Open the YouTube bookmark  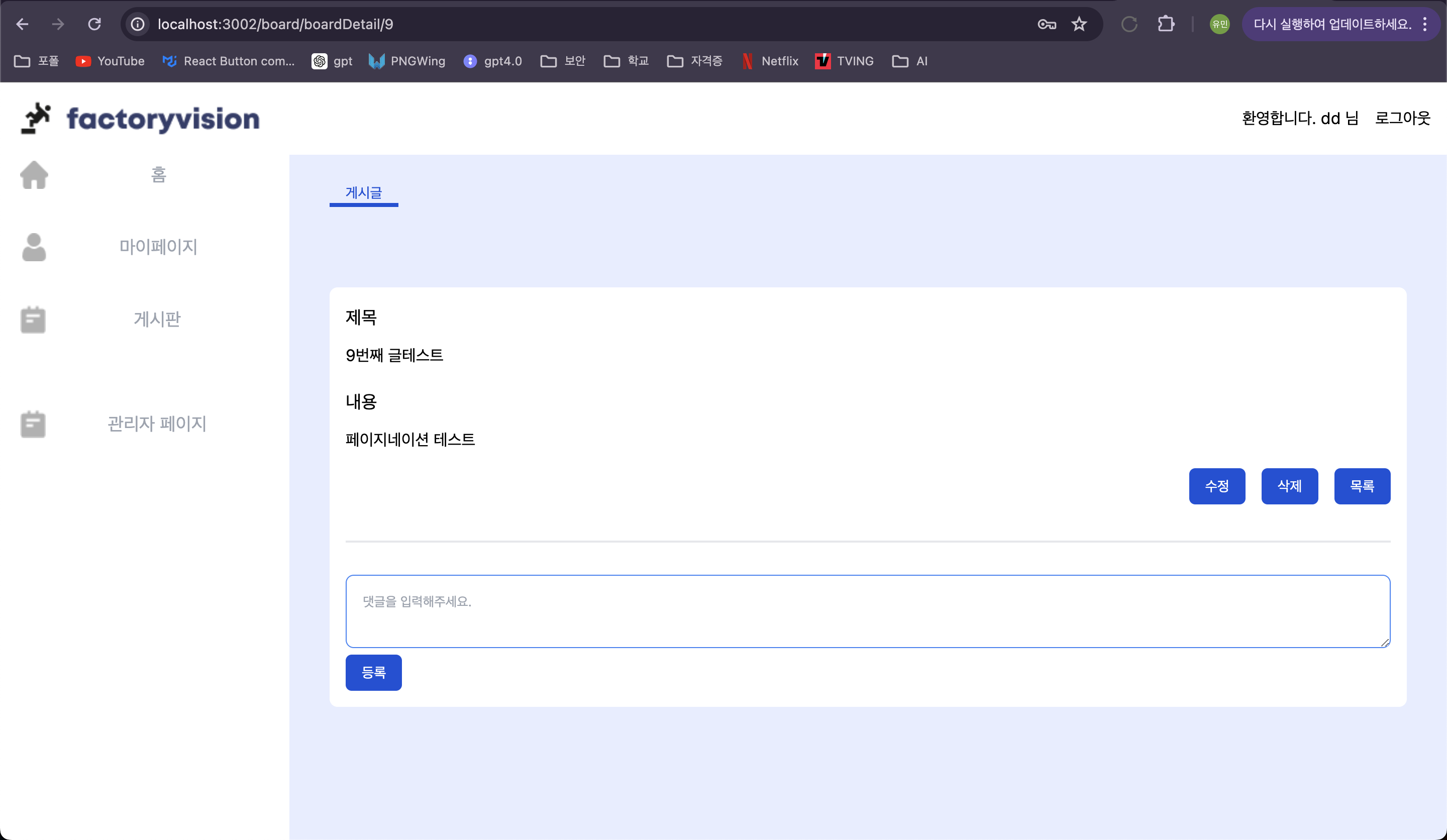110,61
